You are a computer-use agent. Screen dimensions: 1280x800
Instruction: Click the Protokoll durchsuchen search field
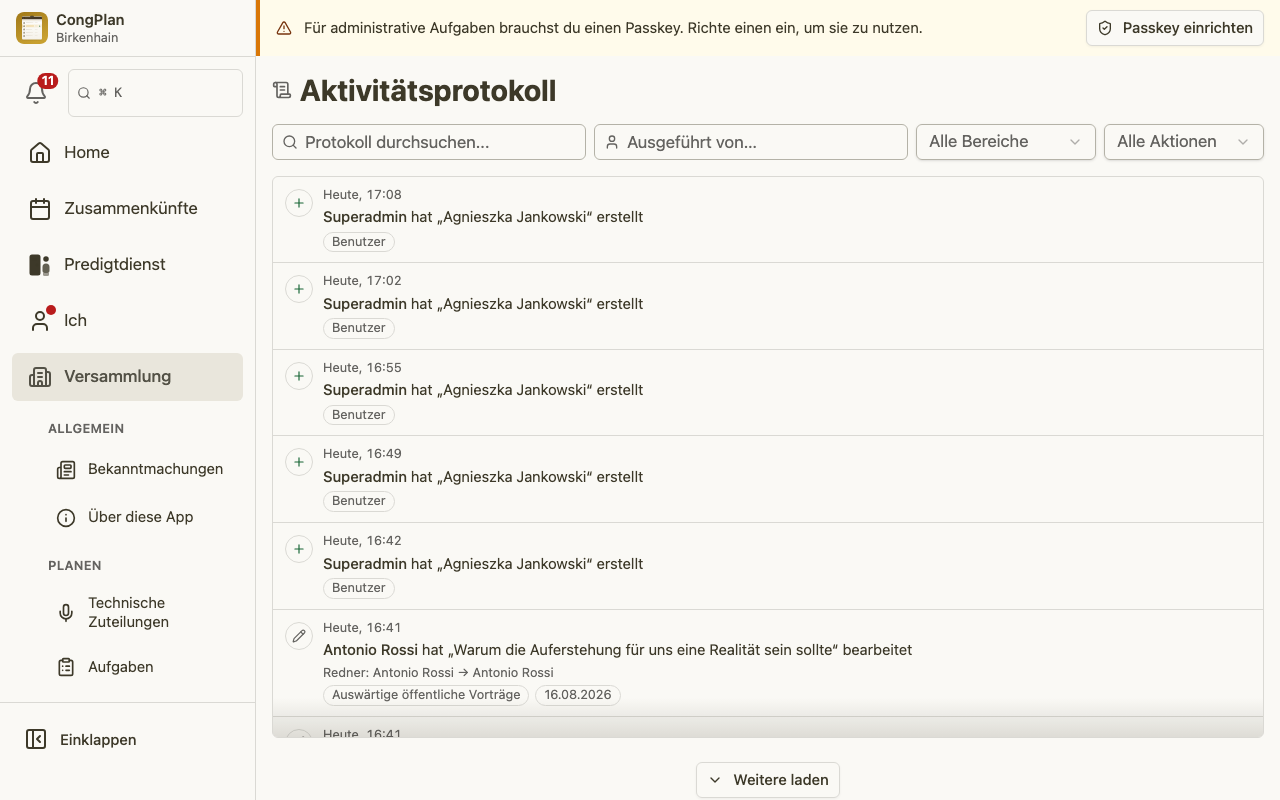tap(429, 142)
